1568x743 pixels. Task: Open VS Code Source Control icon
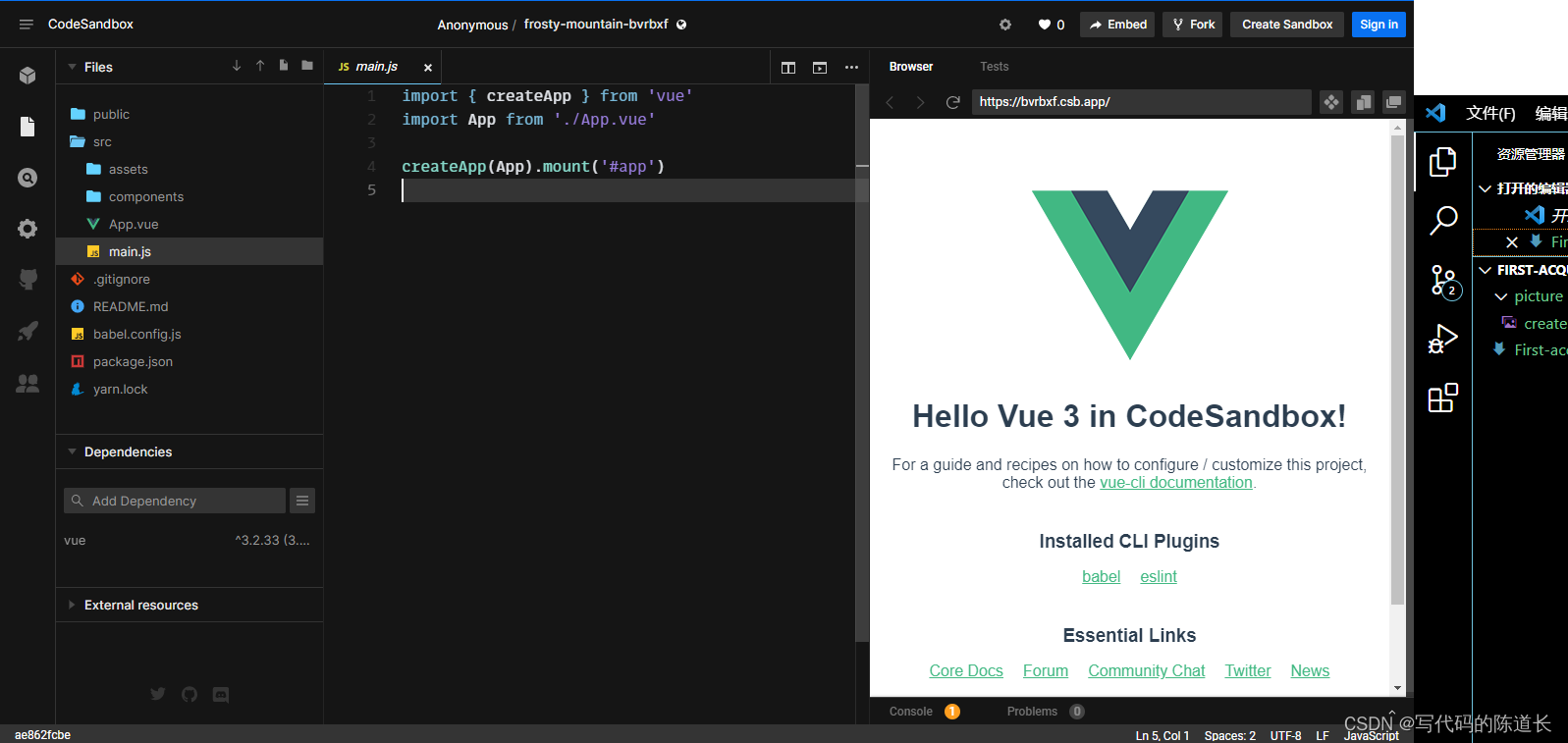(x=1444, y=282)
